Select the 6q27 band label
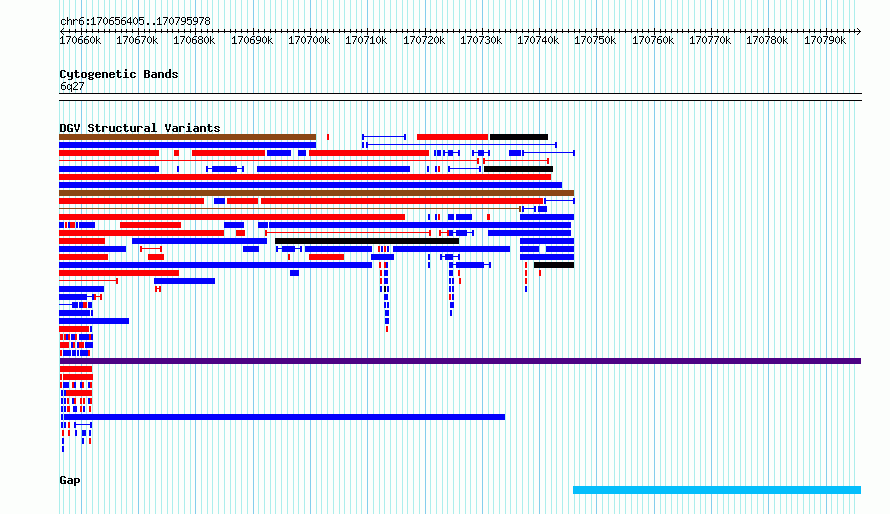 72,86
